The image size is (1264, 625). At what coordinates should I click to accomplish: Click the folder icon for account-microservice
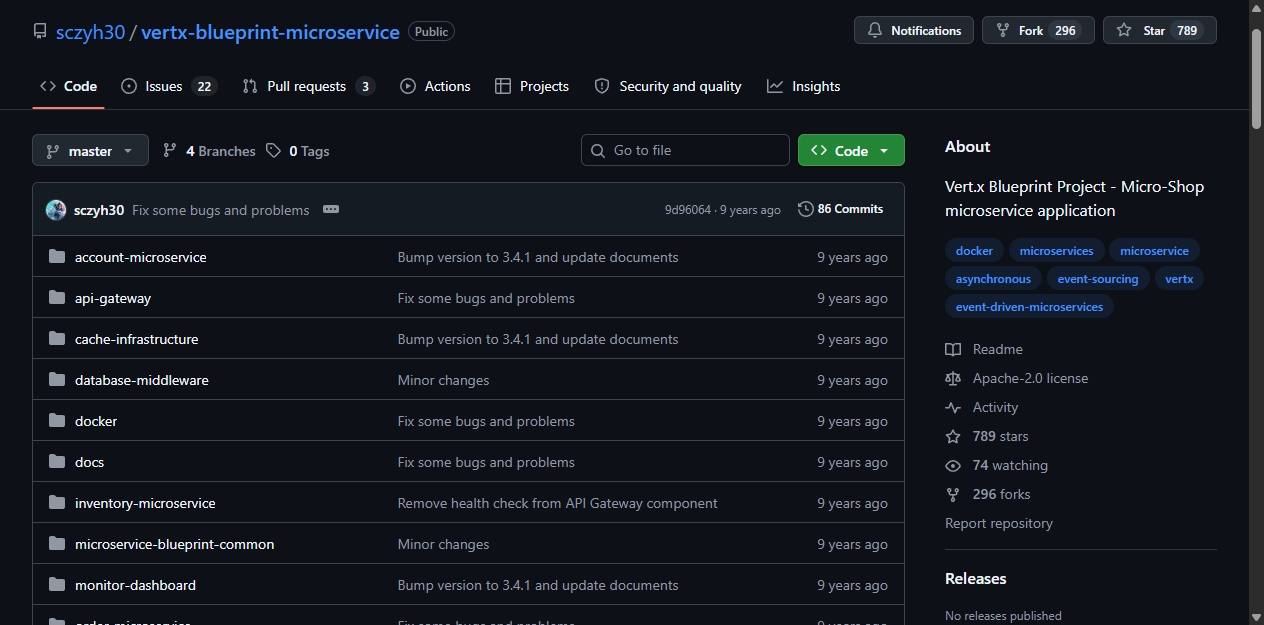(x=57, y=257)
